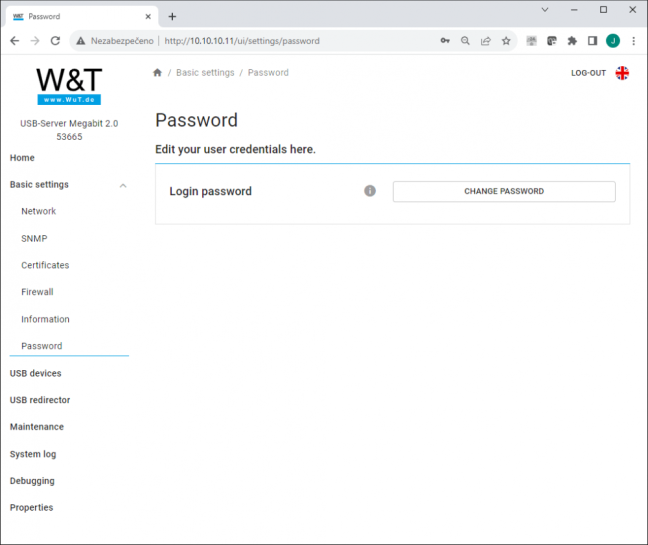Screen dimensions: 648x545
Task: Open the not-secure warning icon in the address bar
Action: [81, 41]
